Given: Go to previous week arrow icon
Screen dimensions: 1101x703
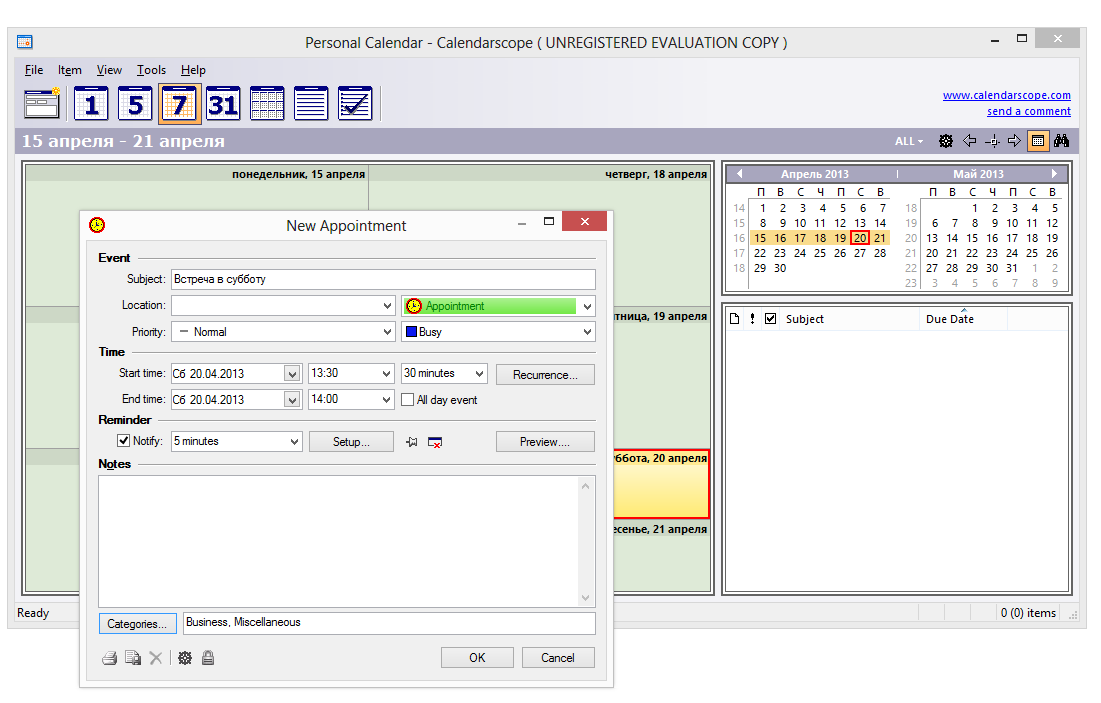Looking at the screenshot, I should [x=970, y=141].
